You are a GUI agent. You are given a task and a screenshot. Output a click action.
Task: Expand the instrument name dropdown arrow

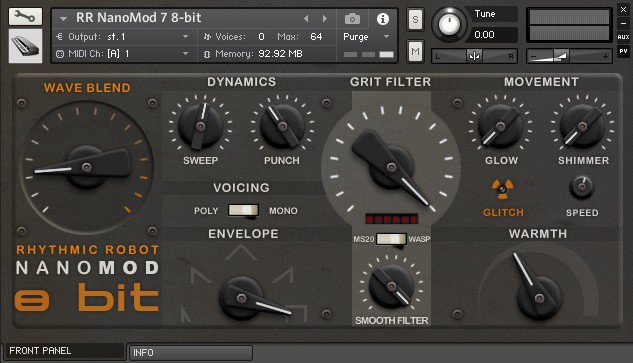[63, 19]
